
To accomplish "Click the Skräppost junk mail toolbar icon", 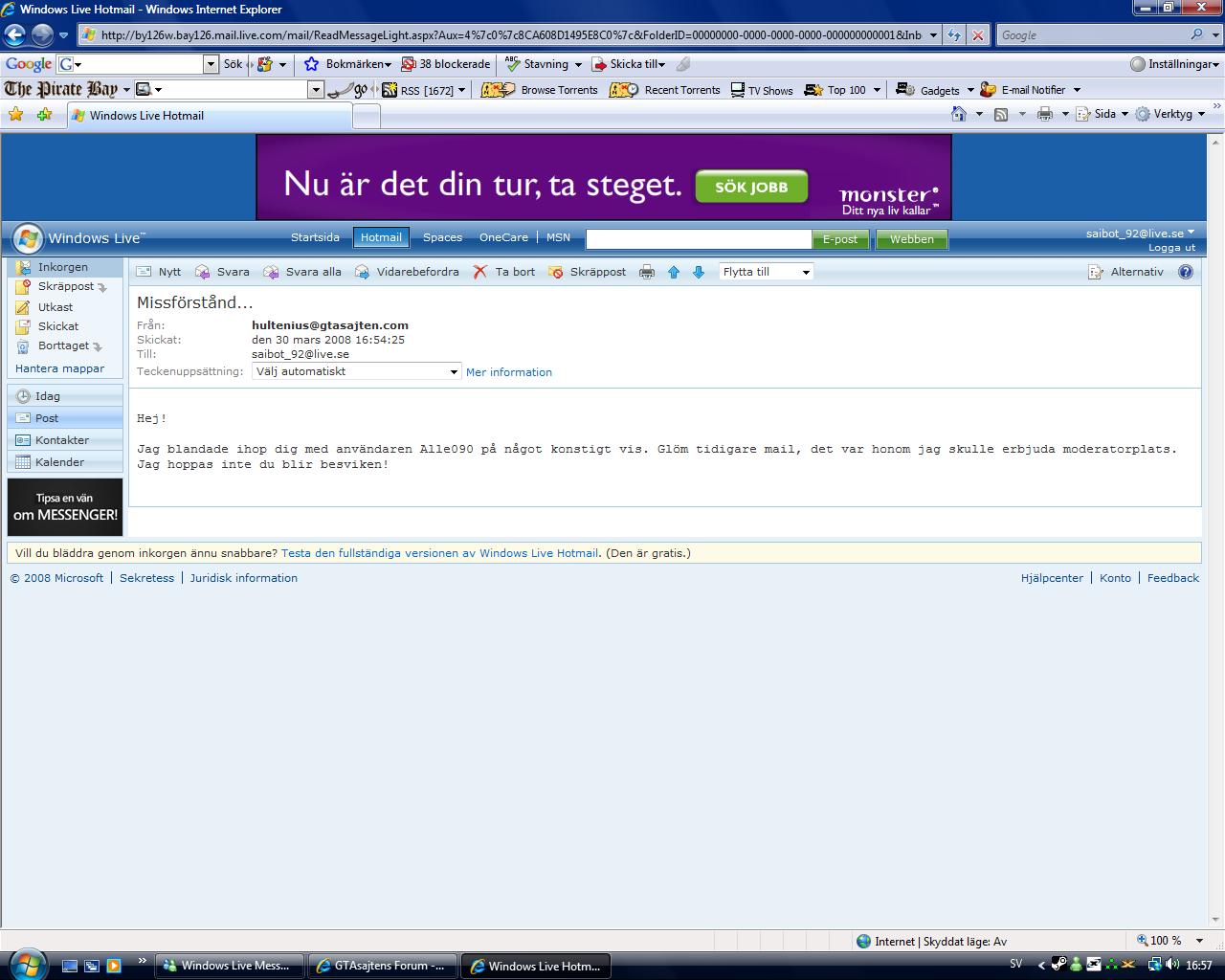I will (556, 272).
